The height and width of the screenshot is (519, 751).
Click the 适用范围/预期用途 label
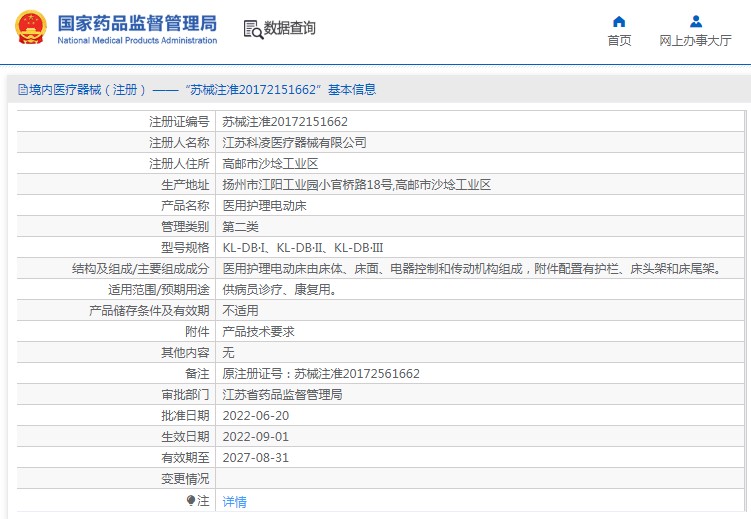coord(159,290)
